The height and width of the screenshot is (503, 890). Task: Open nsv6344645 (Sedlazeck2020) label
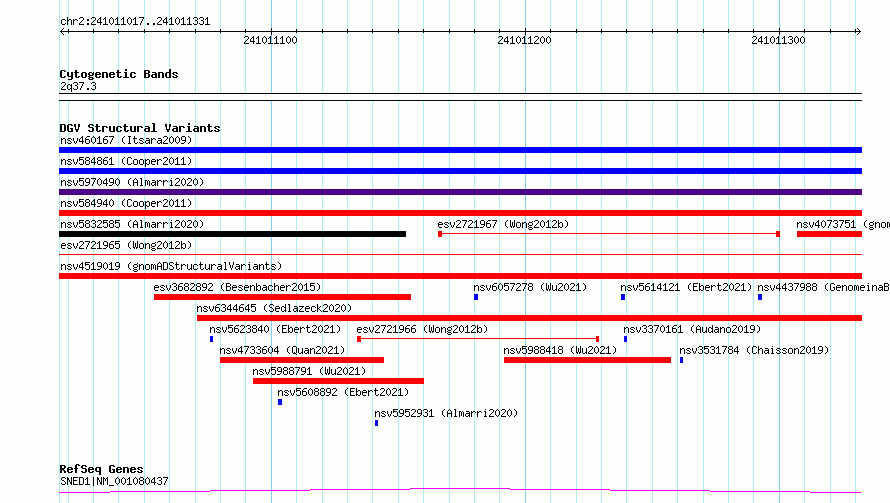coord(274,308)
